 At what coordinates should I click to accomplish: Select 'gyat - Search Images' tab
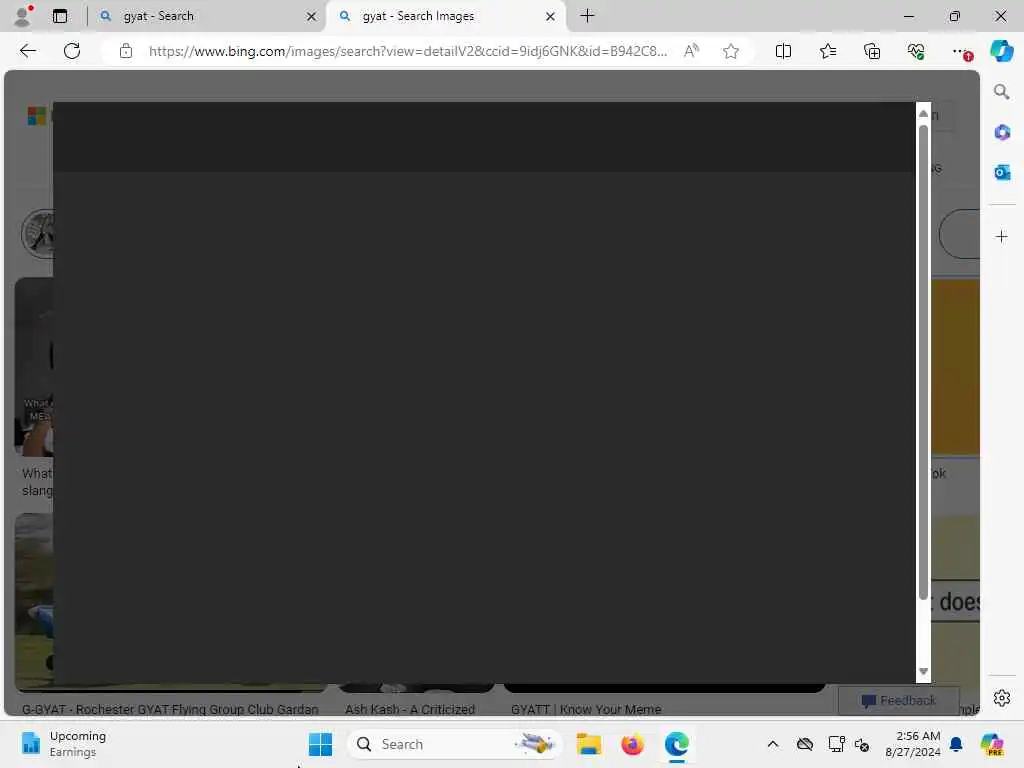[x=445, y=16]
